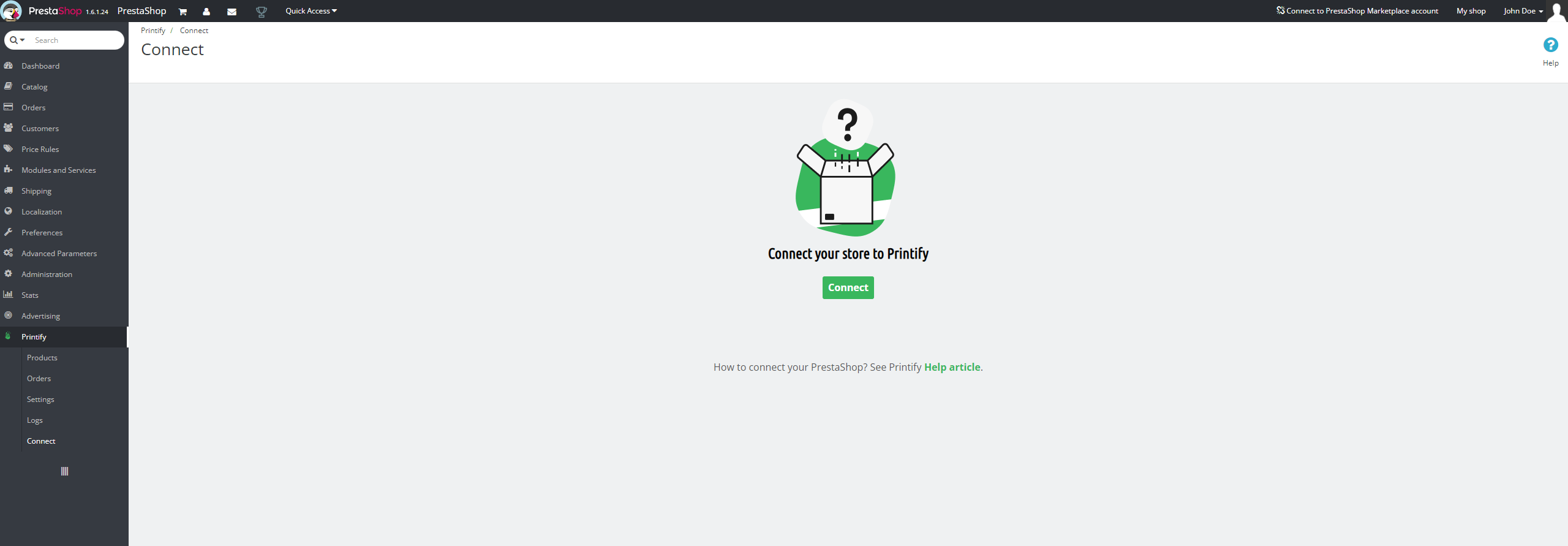This screenshot has height=546, width=1568.
Task: Click the Marketplace connect link icon
Action: pos(1280,10)
